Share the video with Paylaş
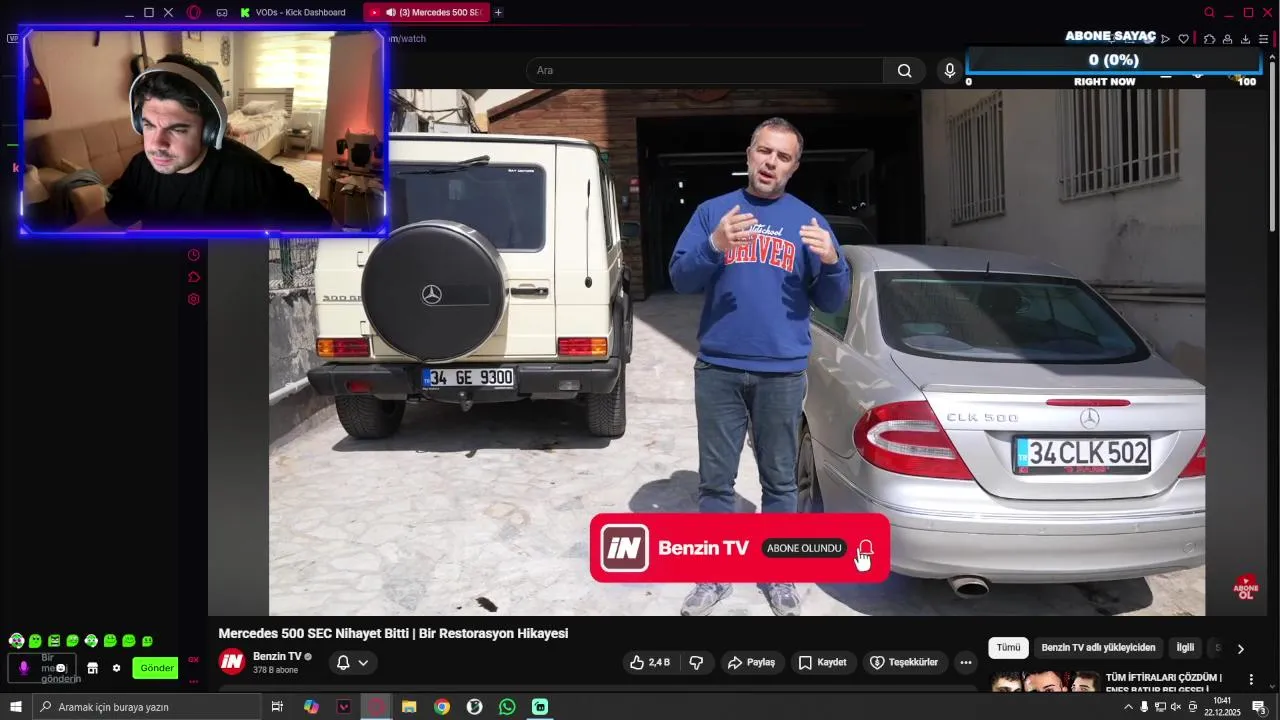This screenshot has width=1280, height=720. (x=751, y=662)
